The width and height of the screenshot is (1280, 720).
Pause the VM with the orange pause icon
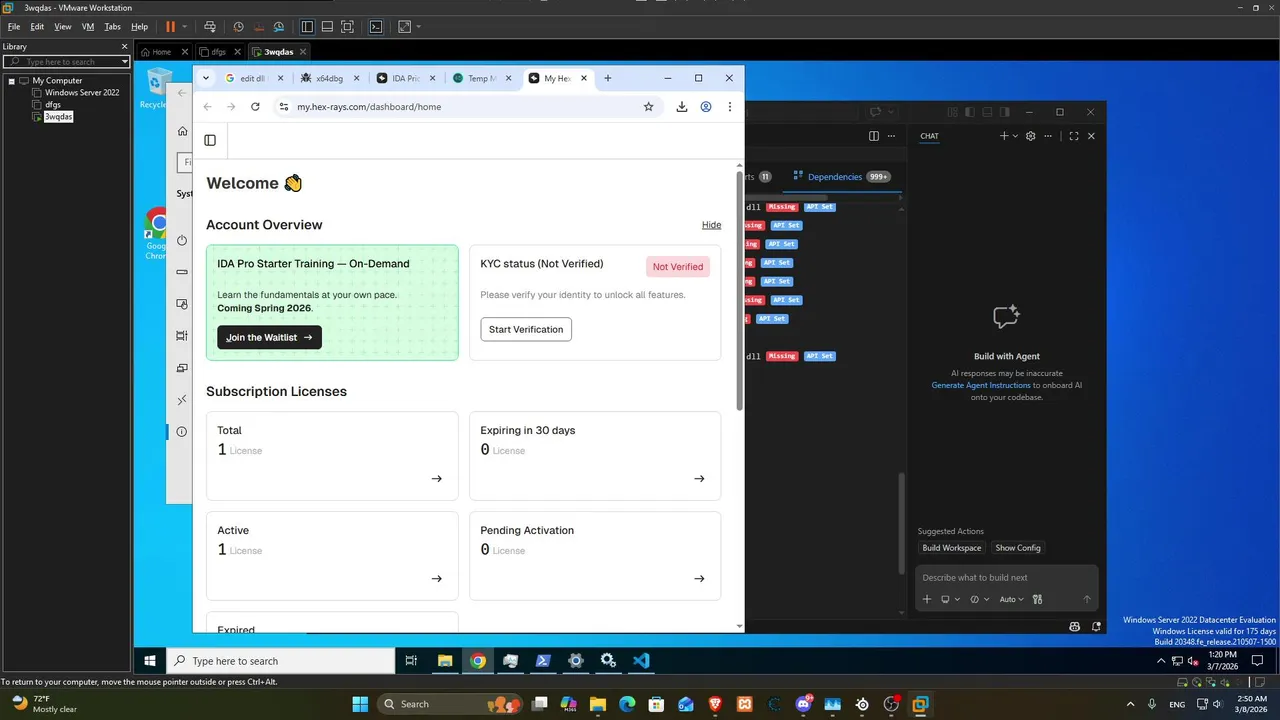click(x=170, y=27)
